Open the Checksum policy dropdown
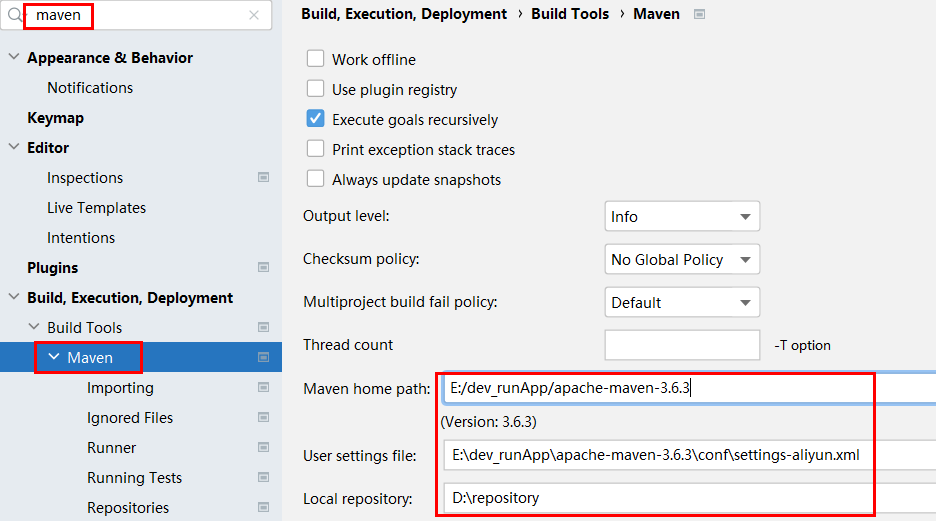The width and height of the screenshot is (936, 521). (682, 259)
